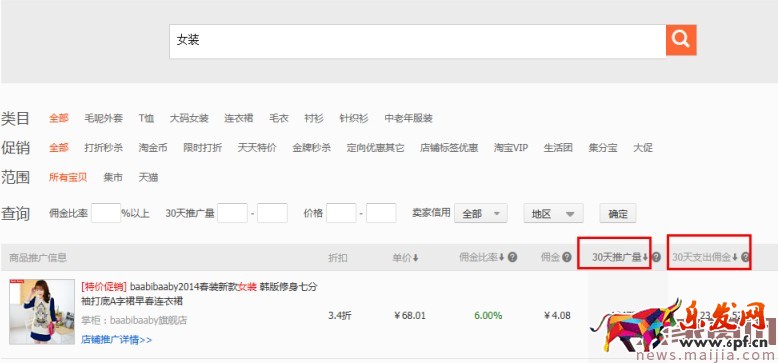
Task: Filter by 店铺标签优惠 promotion
Action: click(449, 147)
